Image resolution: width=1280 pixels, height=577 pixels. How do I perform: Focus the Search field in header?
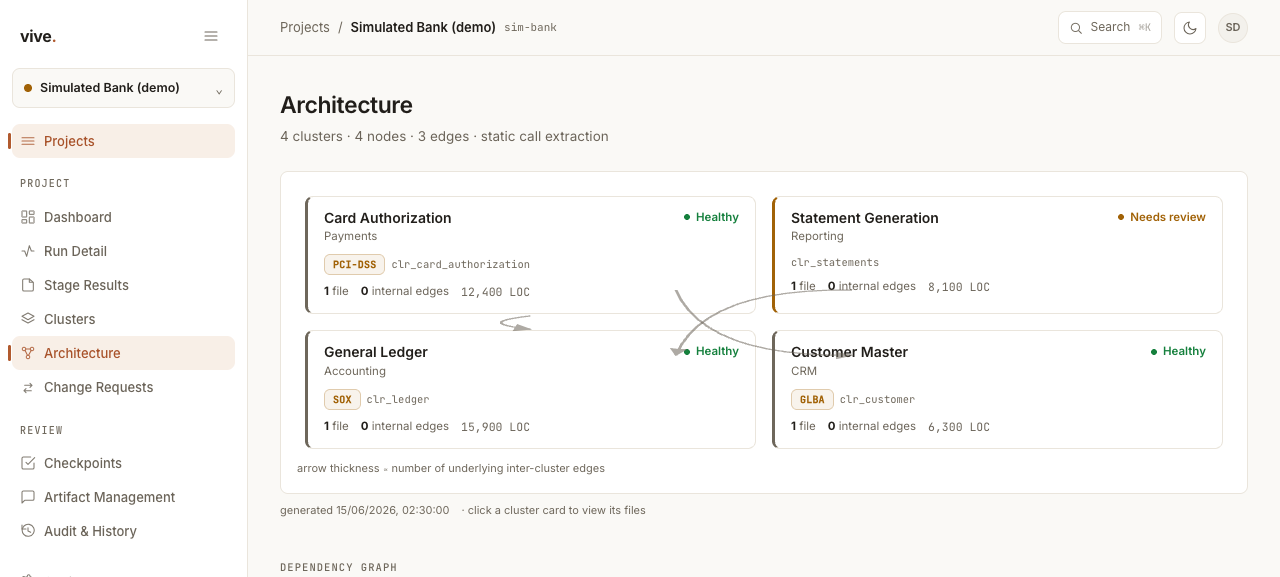(x=1110, y=28)
